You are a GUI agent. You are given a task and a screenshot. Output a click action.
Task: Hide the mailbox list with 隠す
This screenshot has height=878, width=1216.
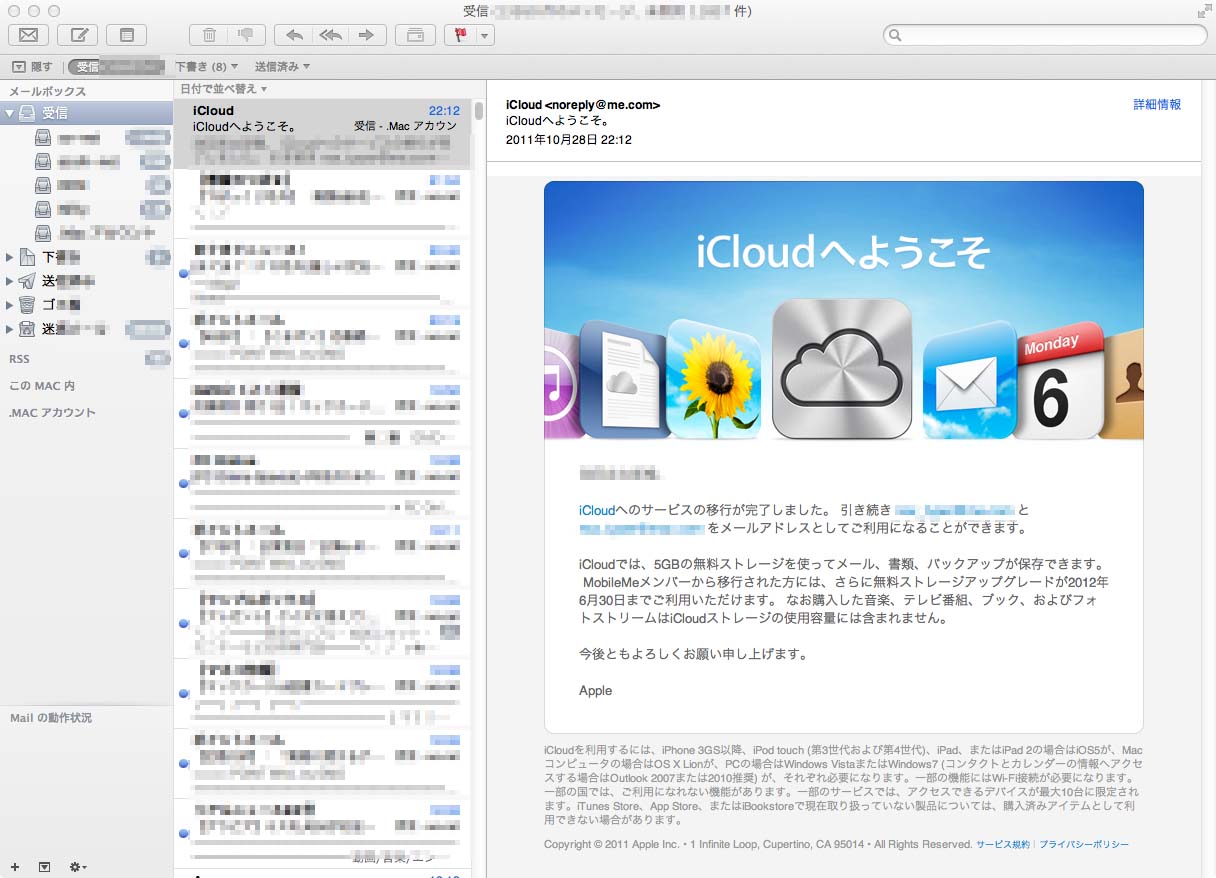click(x=32, y=67)
